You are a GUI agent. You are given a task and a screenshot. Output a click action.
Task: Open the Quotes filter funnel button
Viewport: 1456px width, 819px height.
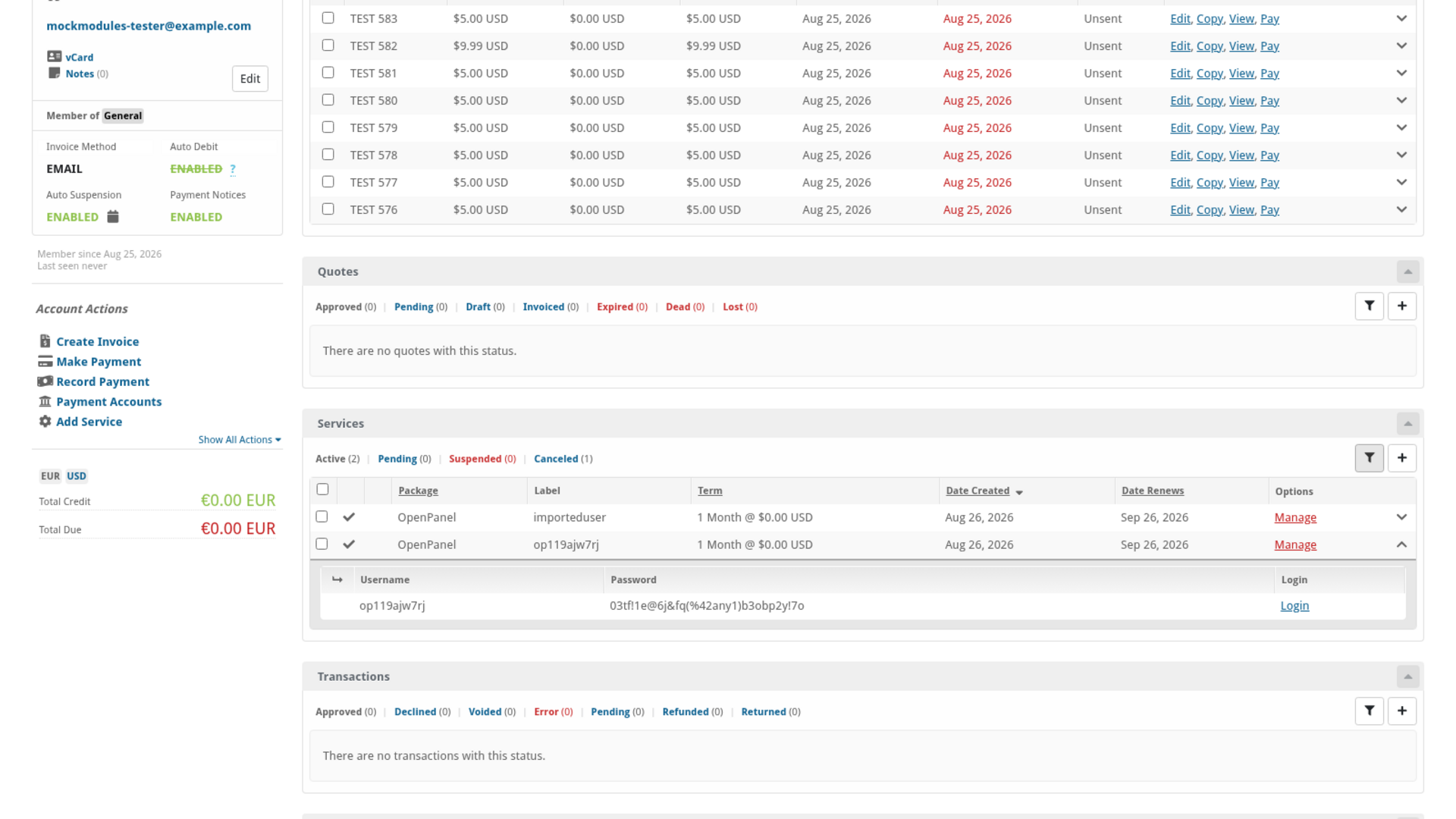pos(1369,306)
